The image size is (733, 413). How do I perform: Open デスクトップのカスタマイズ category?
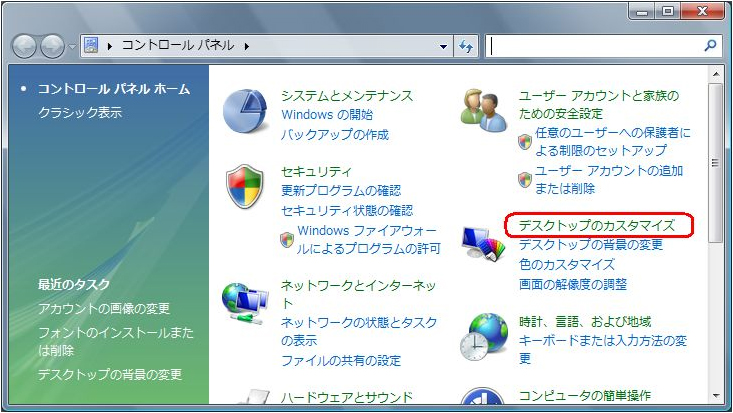tap(596, 225)
